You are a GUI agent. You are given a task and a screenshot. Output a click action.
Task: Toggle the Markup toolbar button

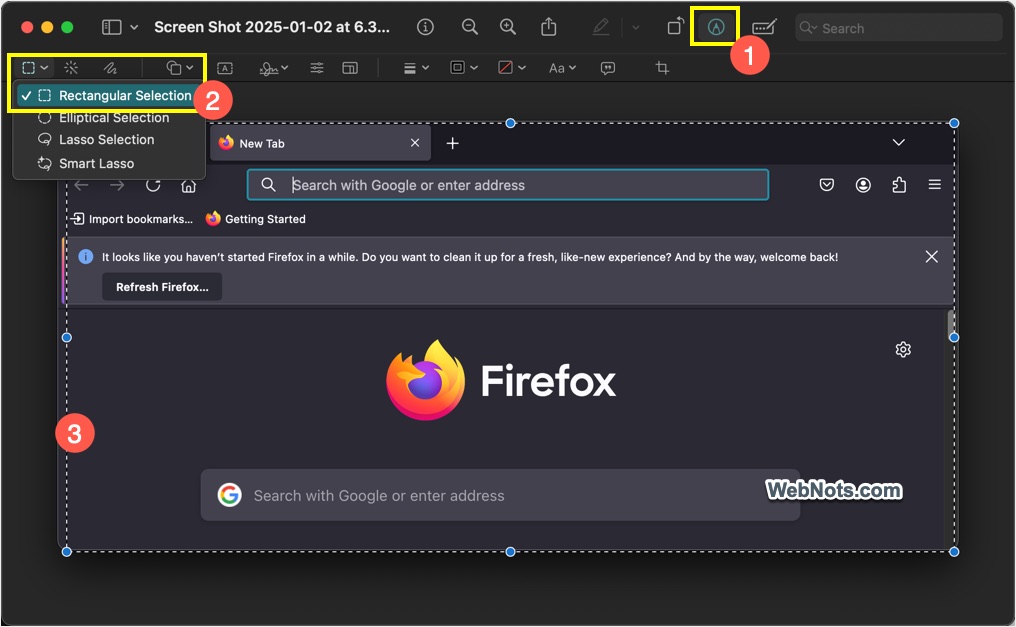click(715, 27)
